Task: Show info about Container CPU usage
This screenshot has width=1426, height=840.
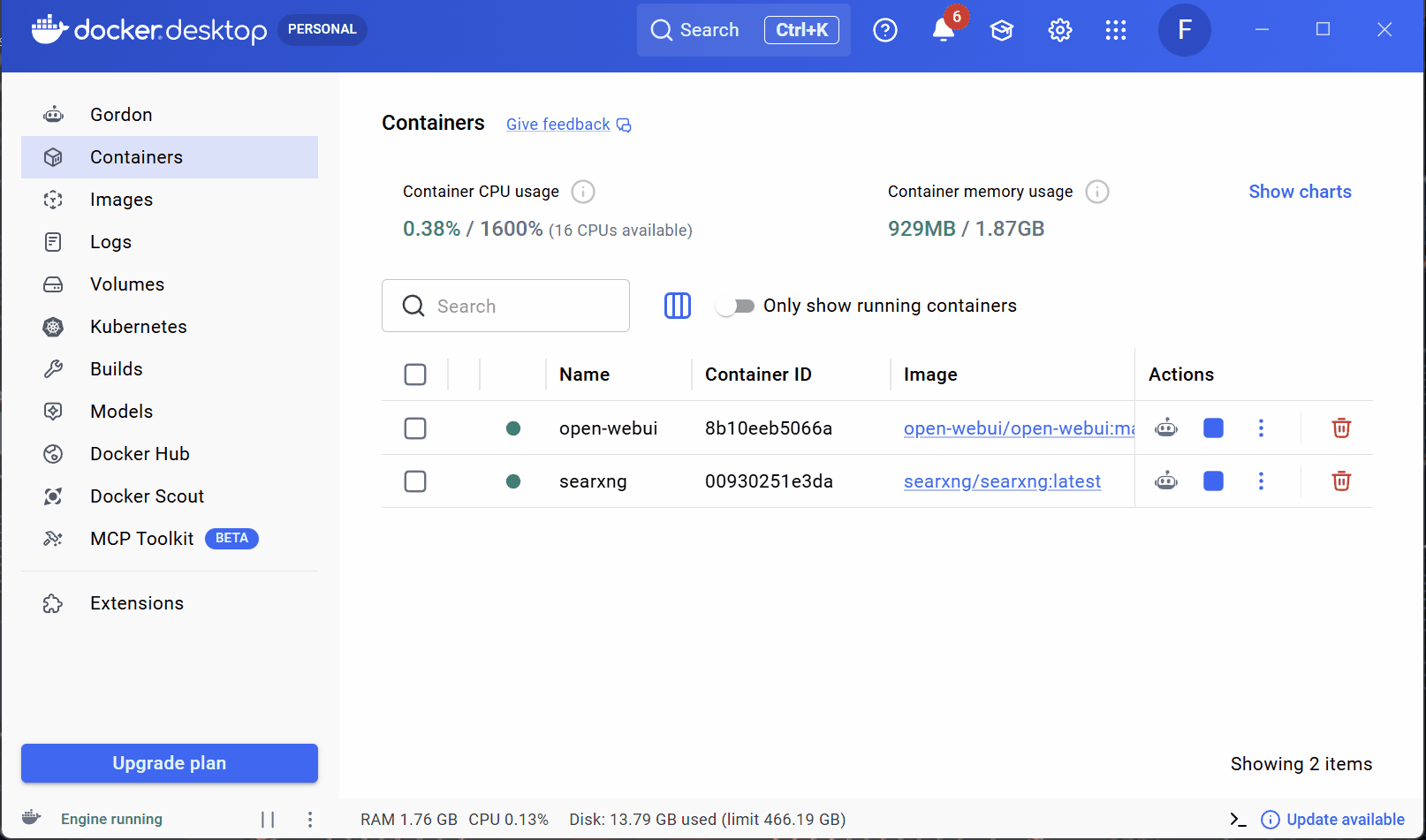Action: 583,192
